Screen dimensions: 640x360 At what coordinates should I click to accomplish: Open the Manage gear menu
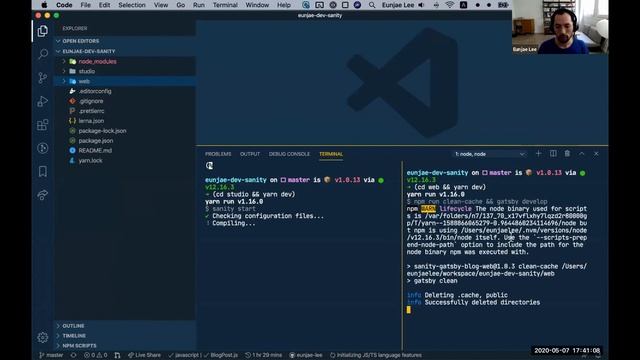point(42,337)
